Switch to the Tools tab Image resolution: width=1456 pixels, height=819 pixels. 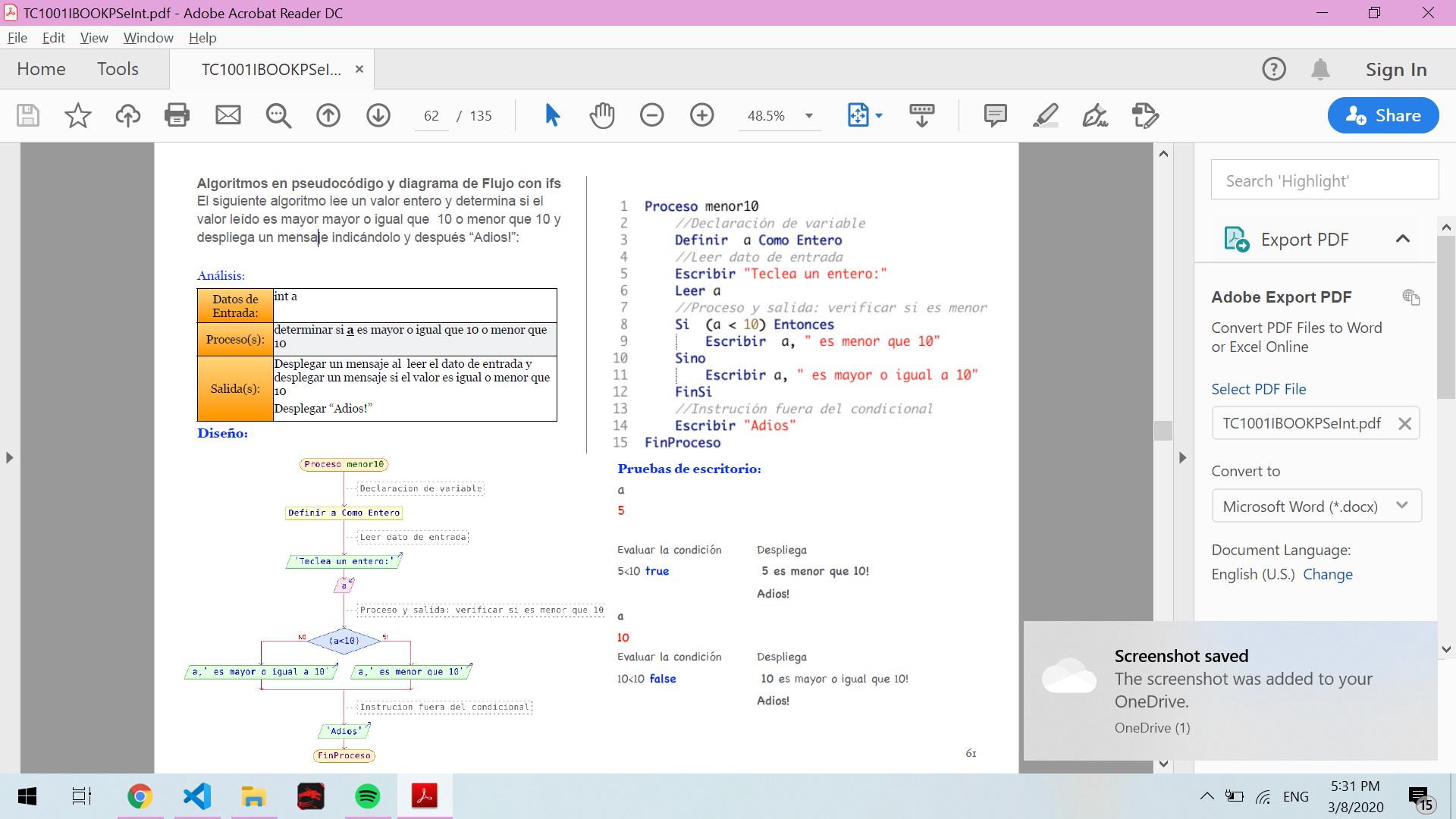[118, 69]
